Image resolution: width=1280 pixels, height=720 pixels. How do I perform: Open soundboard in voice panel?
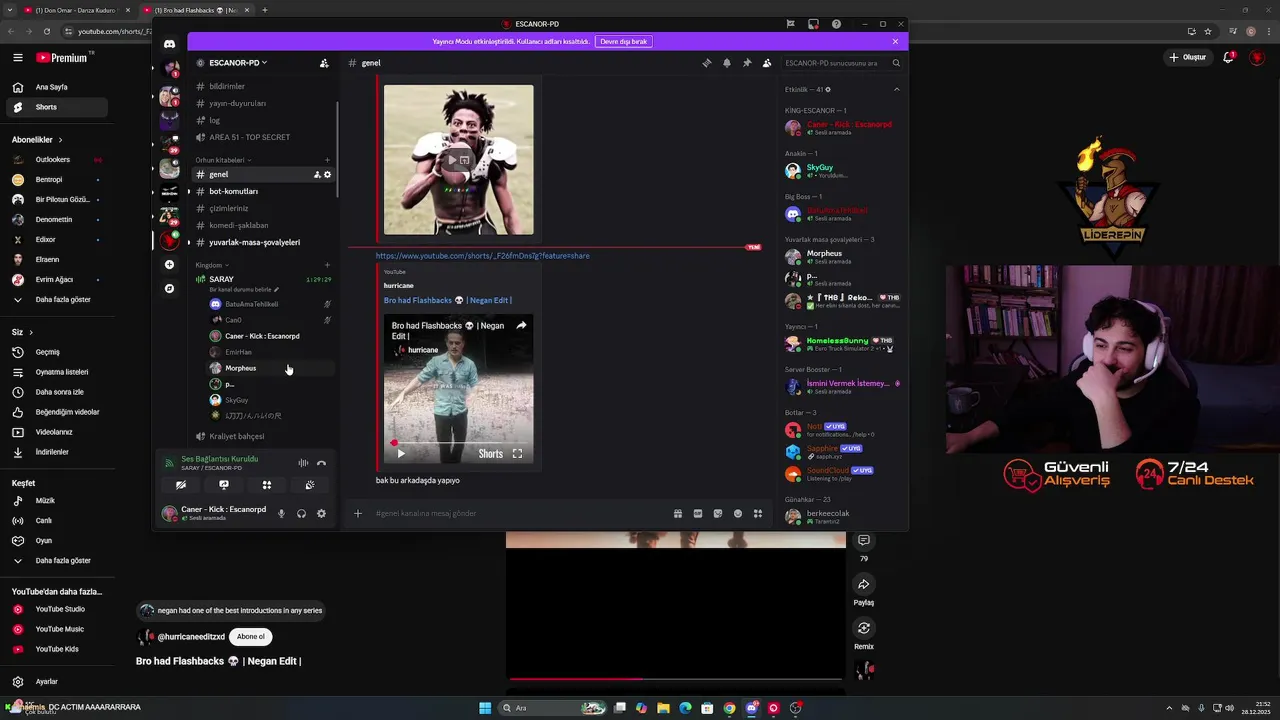click(x=310, y=485)
